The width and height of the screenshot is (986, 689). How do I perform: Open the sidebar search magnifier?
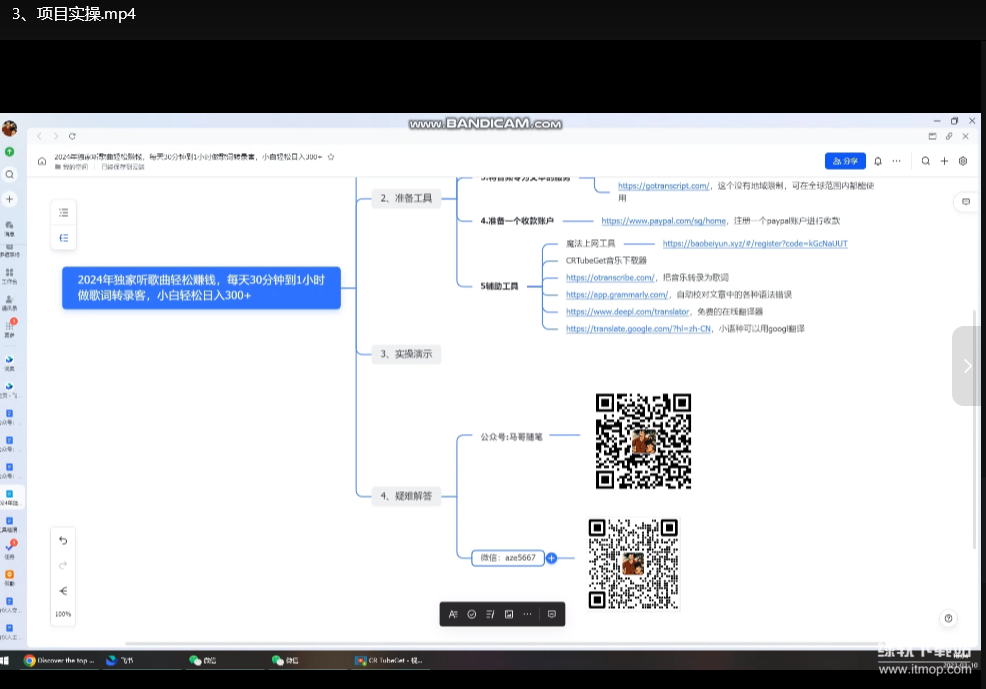click(x=9, y=175)
